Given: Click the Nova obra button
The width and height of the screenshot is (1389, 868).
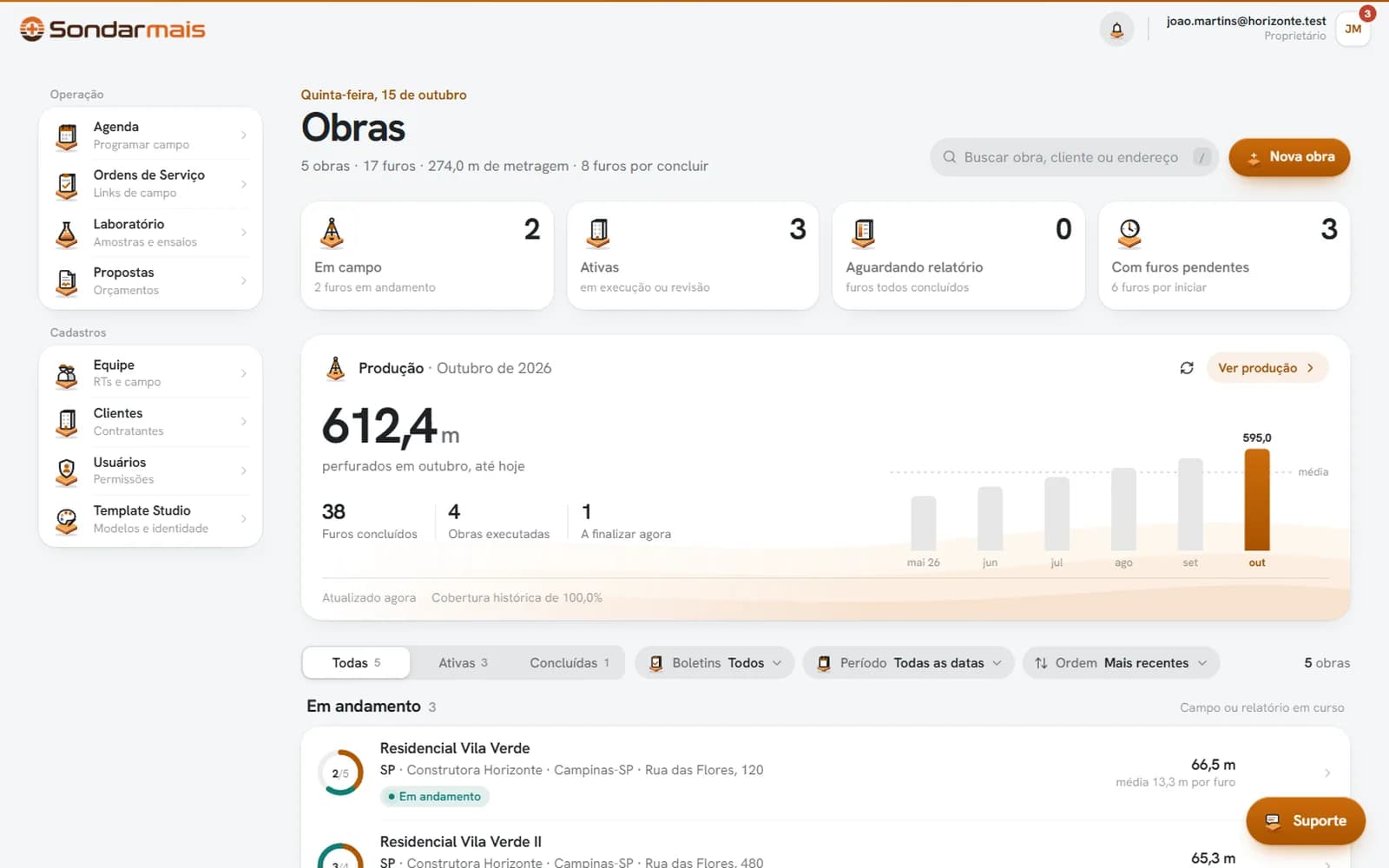Looking at the screenshot, I should coord(1289,157).
